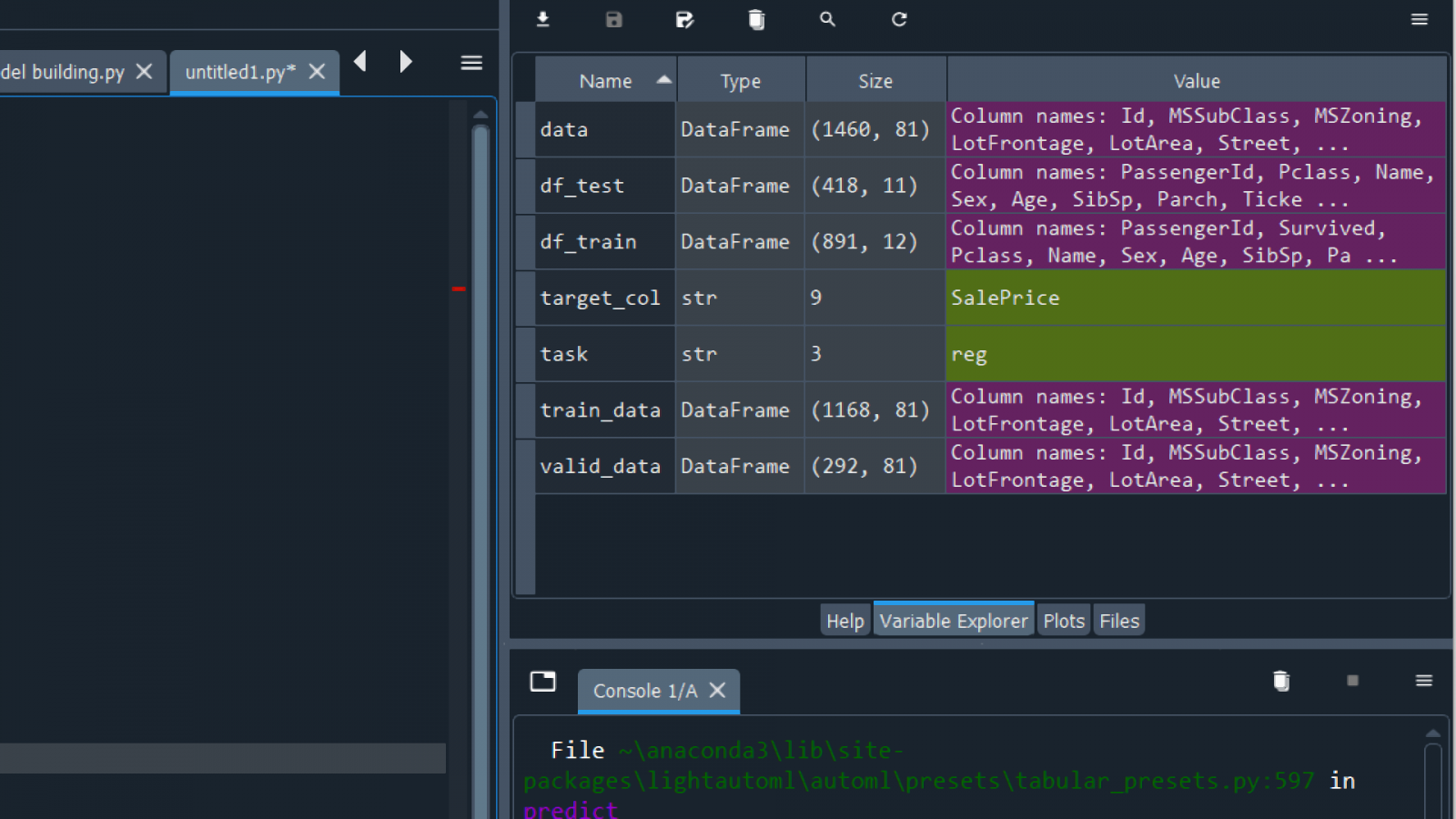This screenshot has height=819, width=1456.
Task: Search variables with magnifier icon
Action: pos(827,19)
